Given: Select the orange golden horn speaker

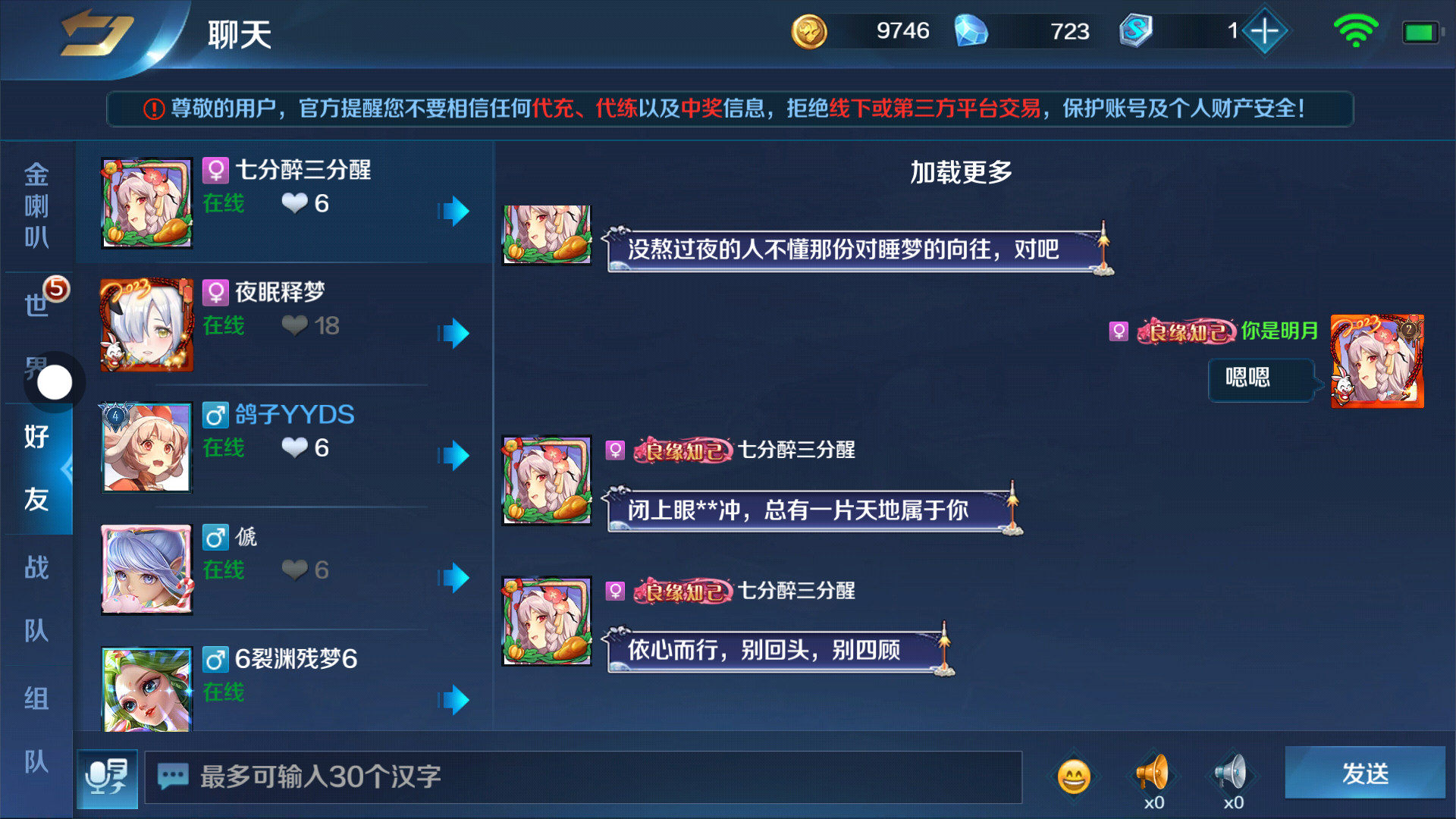Looking at the screenshot, I should click(x=1153, y=773).
